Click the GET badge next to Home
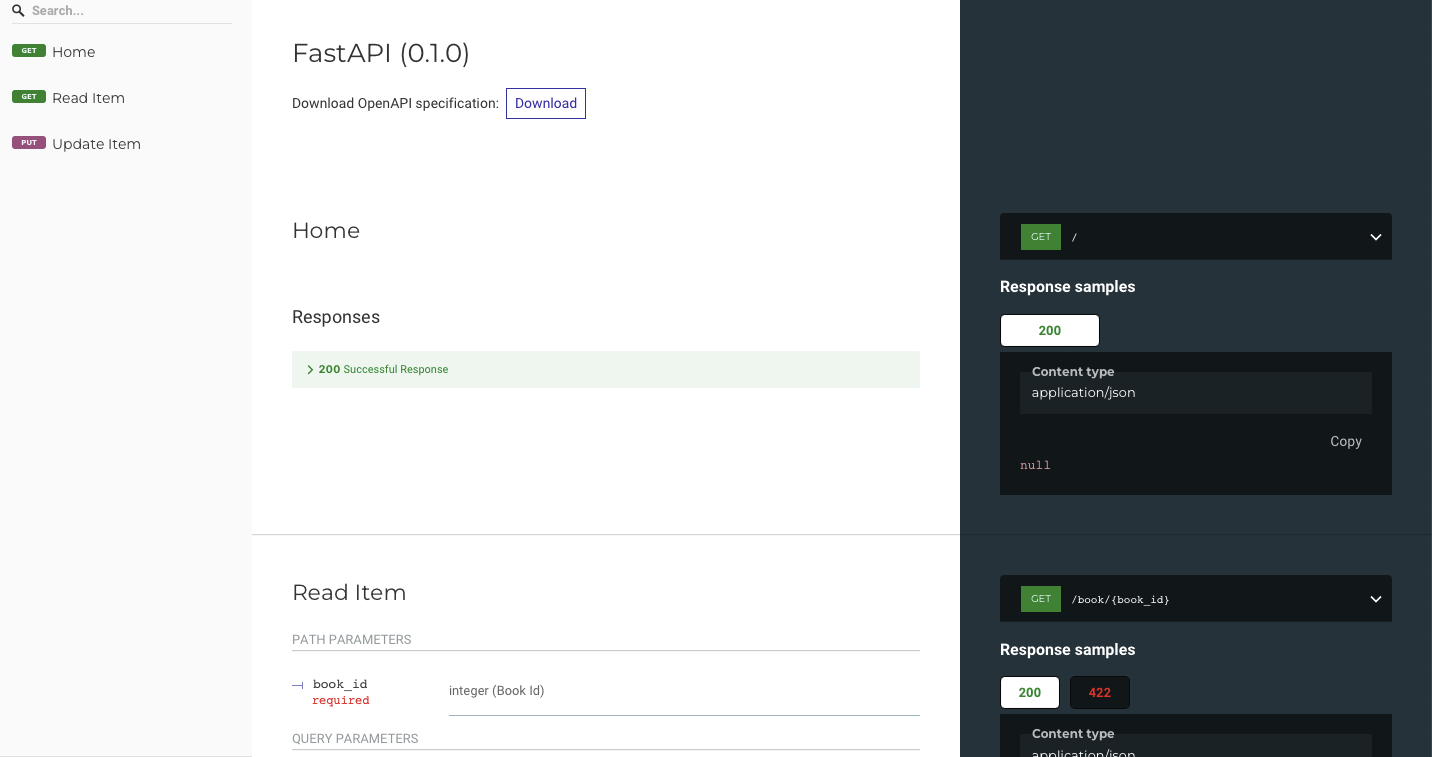The width and height of the screenshot is (1432, 757). pos(29,51)
